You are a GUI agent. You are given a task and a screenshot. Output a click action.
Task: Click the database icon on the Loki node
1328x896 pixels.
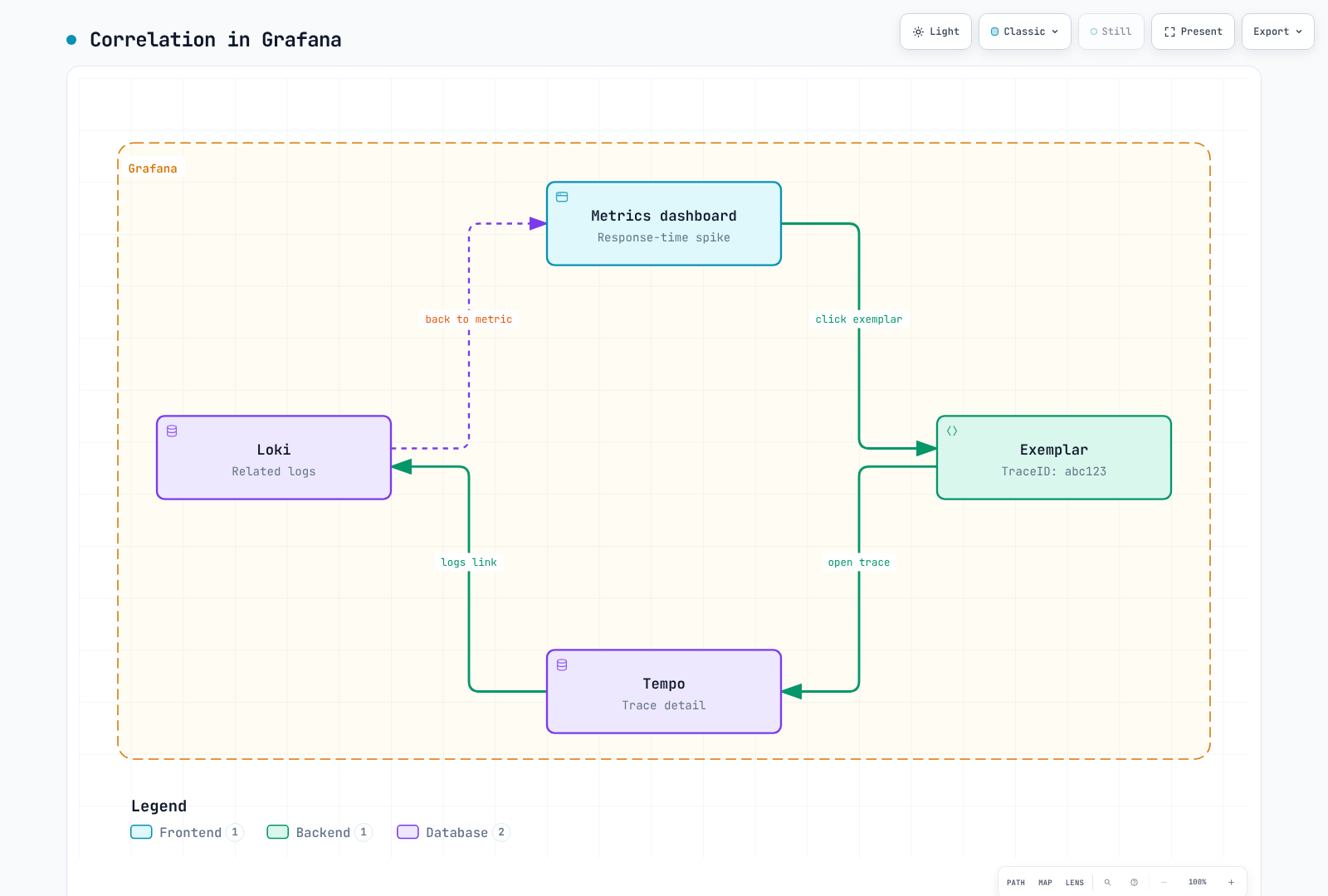tap(172, 431)
